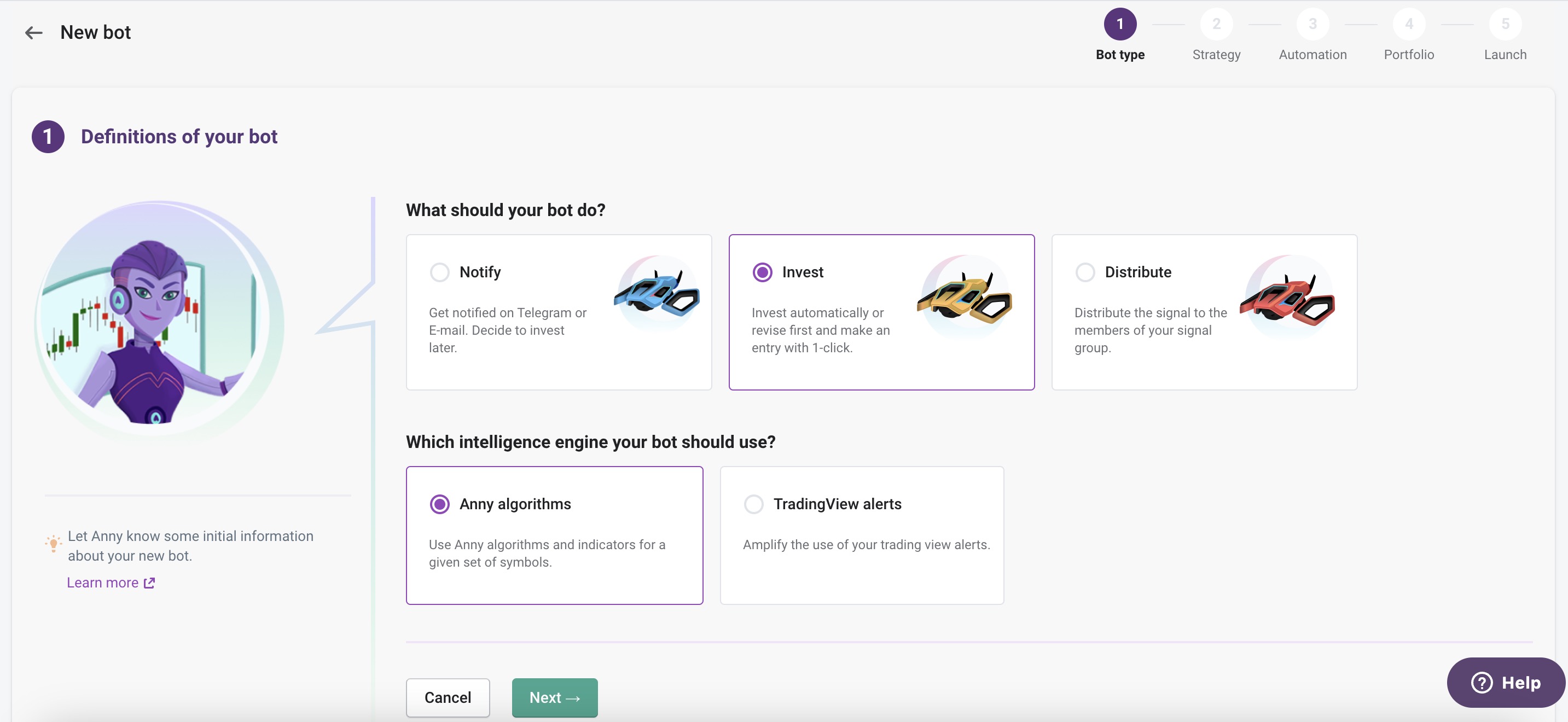
Task: Select the Distribute radio button
Action: pyautogui.click(x=1085, y=272)
